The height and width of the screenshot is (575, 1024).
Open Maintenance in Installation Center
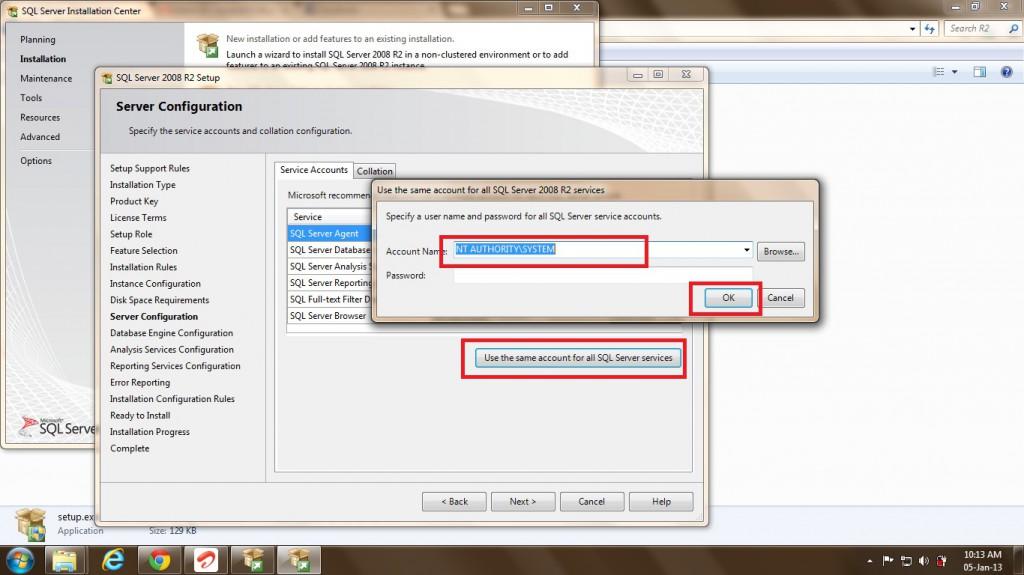coord(46,78)
